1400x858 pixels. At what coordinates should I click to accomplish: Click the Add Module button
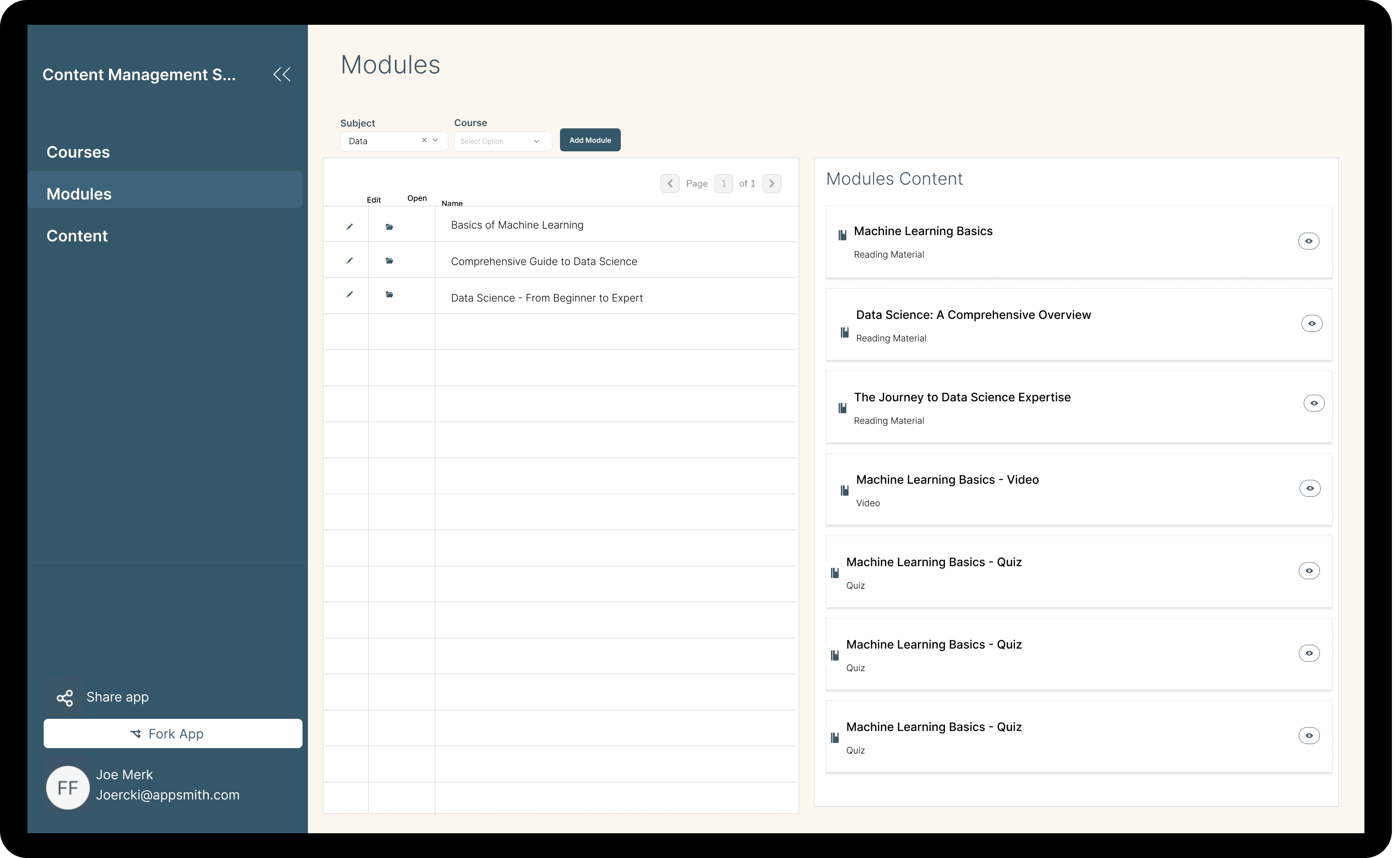point(589,140)
